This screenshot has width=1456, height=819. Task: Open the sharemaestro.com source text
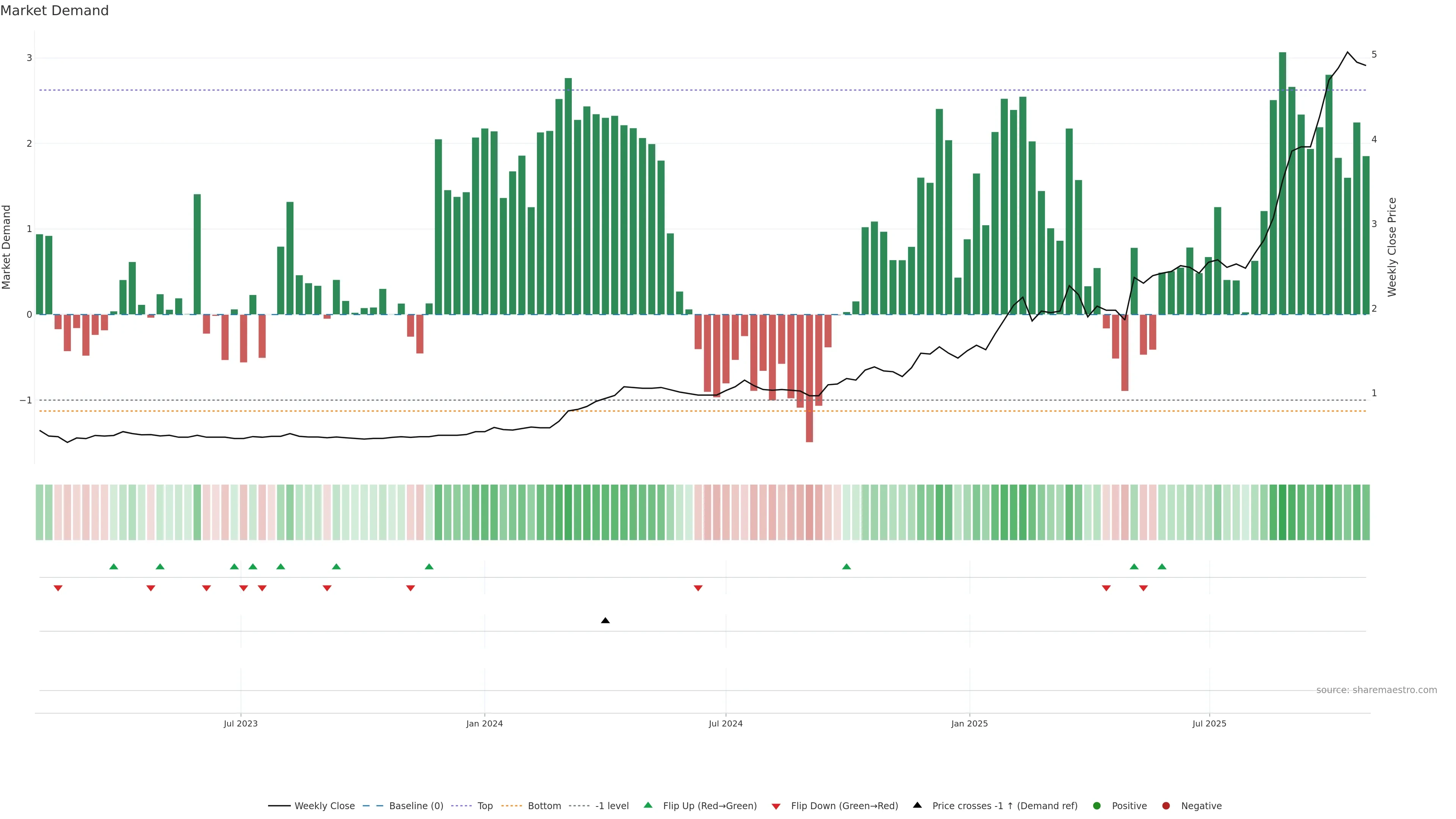1376,690
